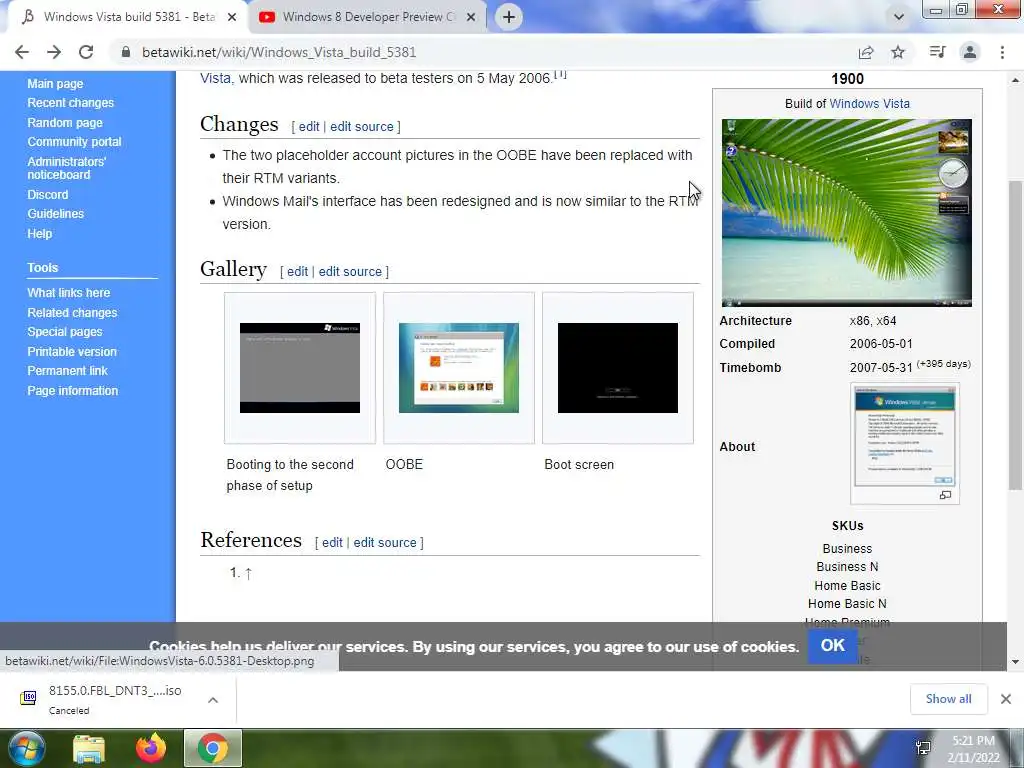Open the About winver dialog thumbnail
The height and width of the screenshot is (768, 1024).
[905, 436]
